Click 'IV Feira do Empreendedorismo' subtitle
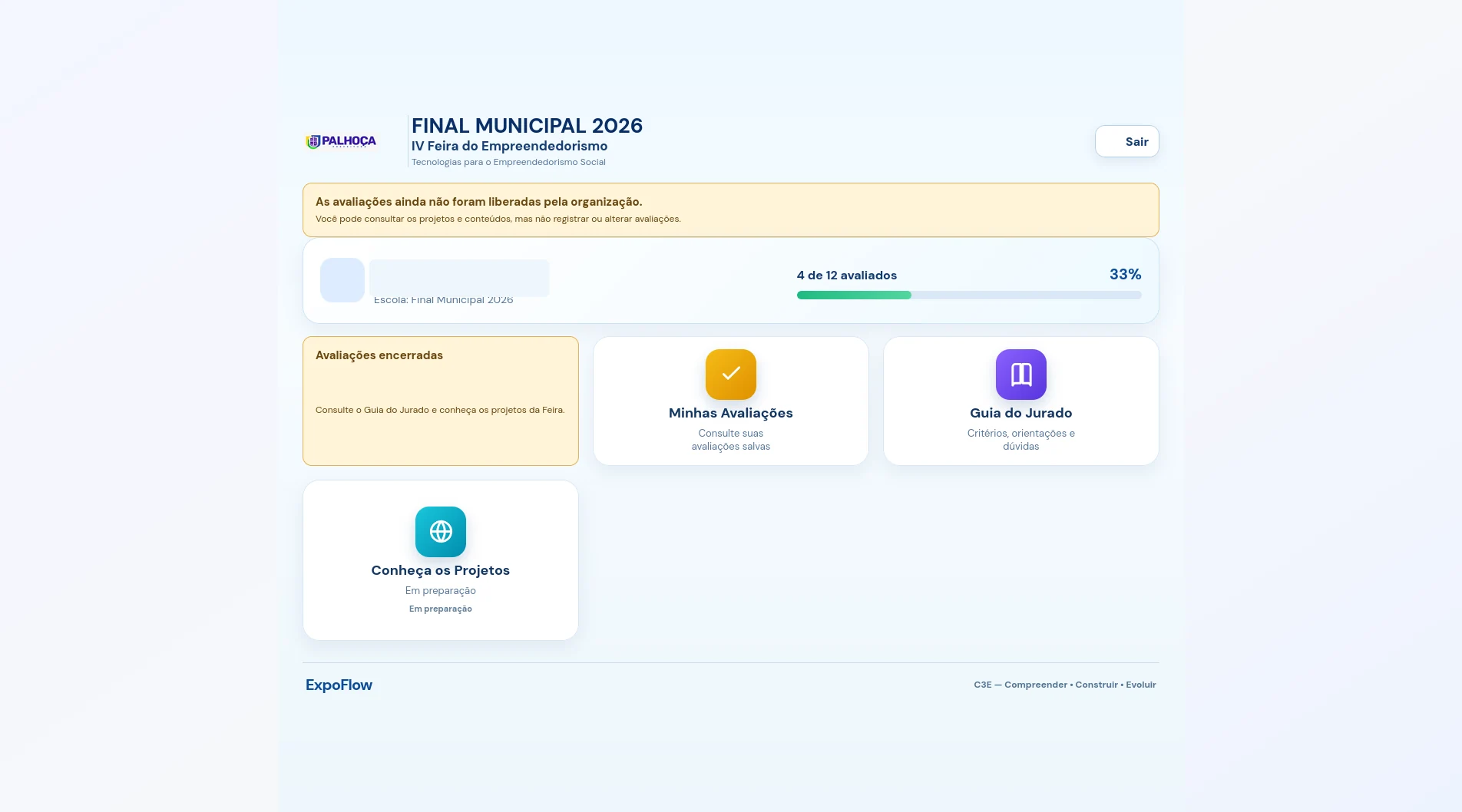The width and height of the screenshot is (1462, 812). click(x=509, y=146)
